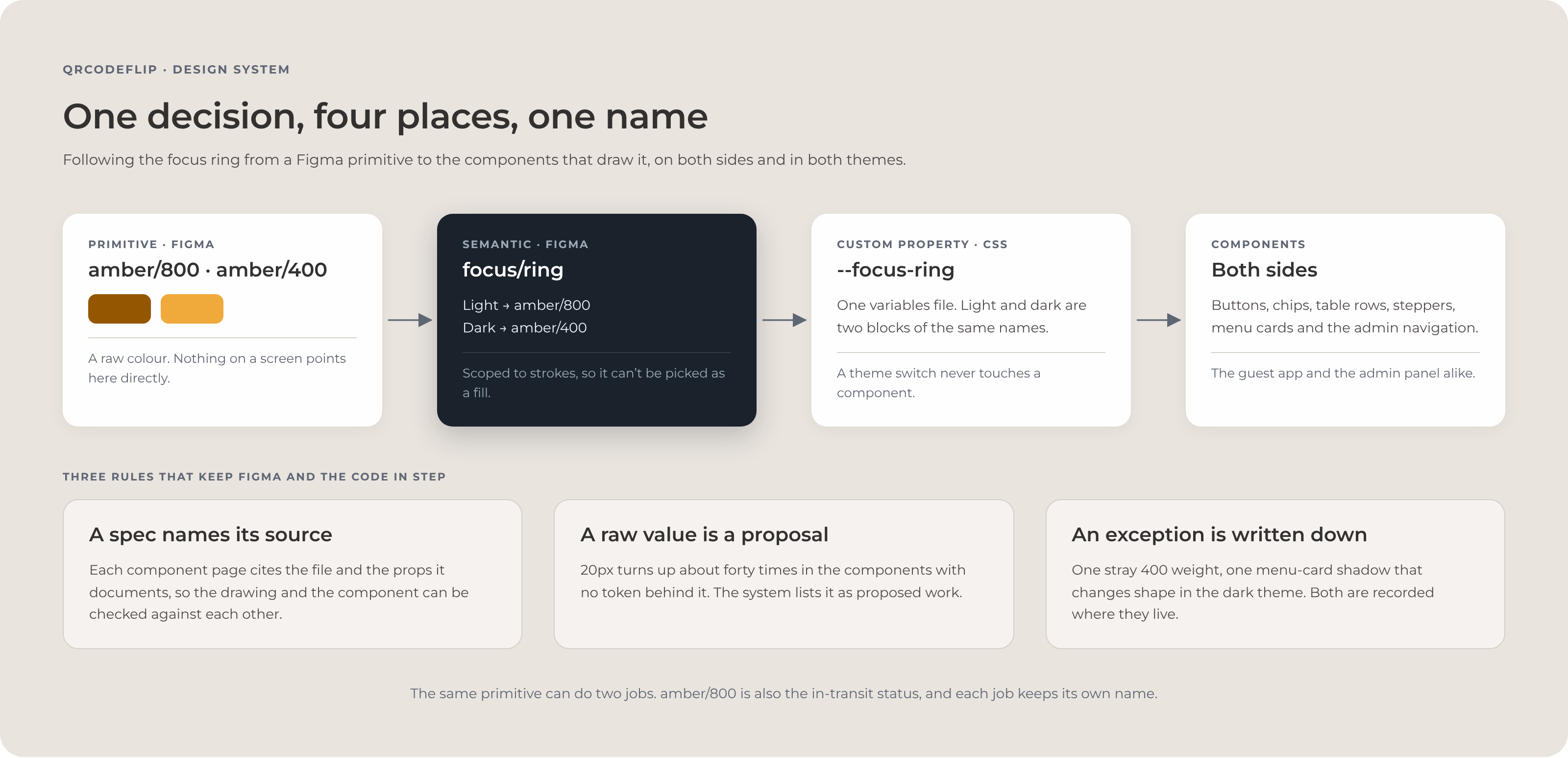1568x758 pixels.
Task: Click the 'COMPONENTS' card label
Action: (1257, 244)
